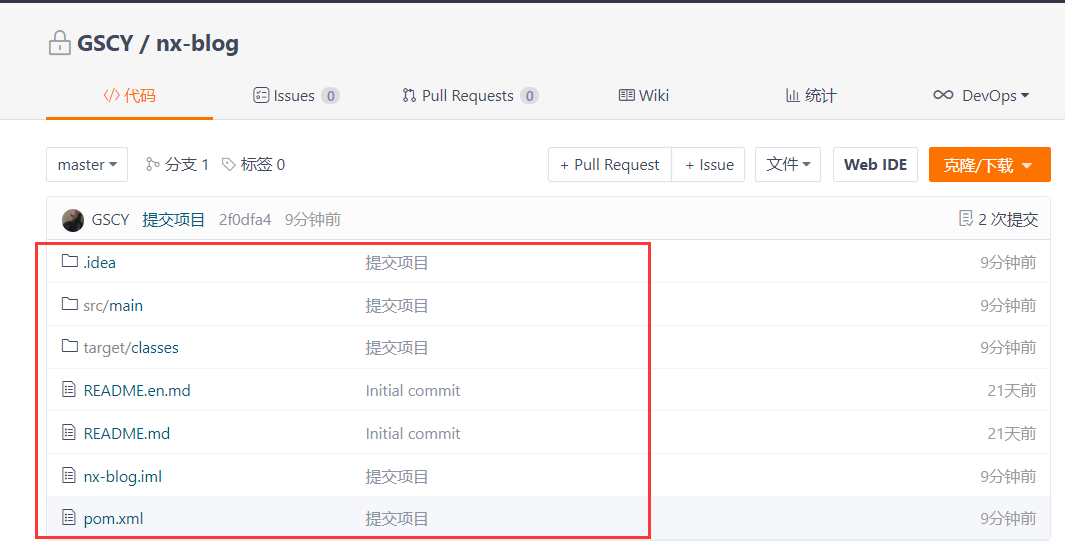
Task: Click the folder icon for .idea
Action: tap(69, 261)
